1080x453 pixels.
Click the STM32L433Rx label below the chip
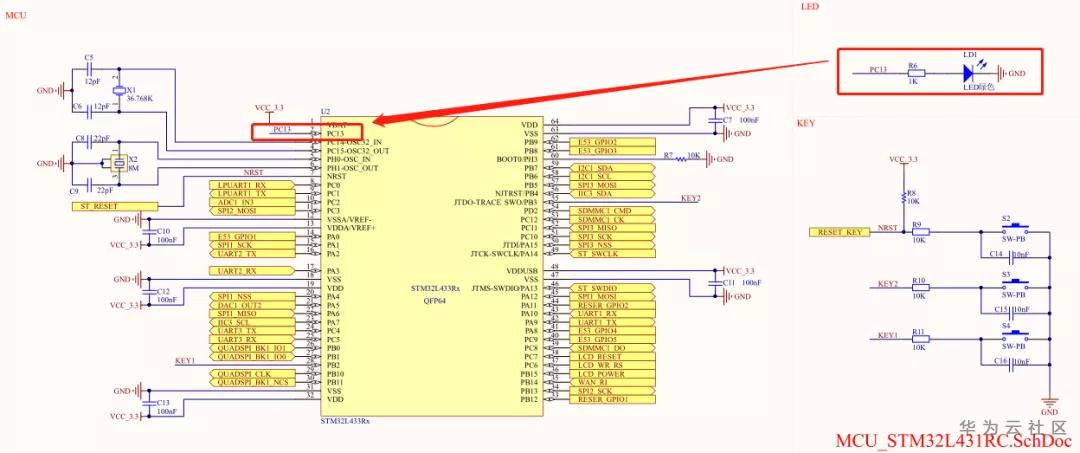(345, 421)
